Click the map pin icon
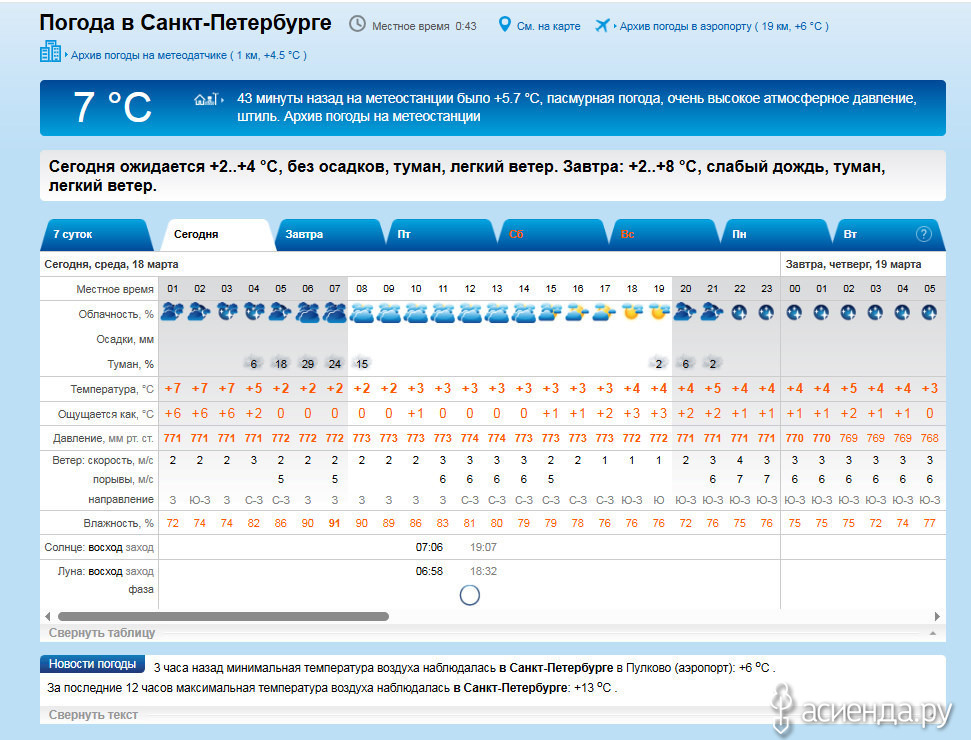Image resolution: width=971 pixels, height=740 pixels. (505, 25)
